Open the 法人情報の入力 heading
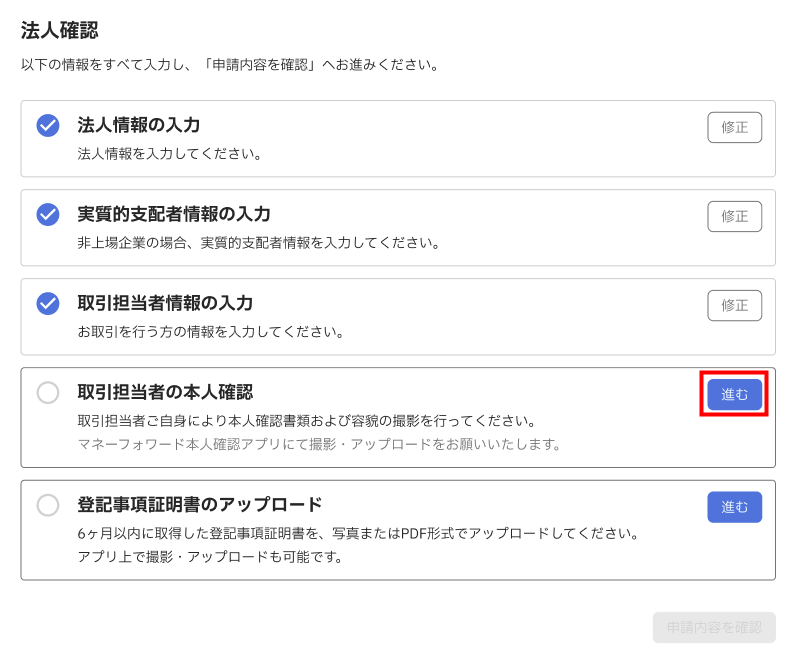Viewport: 794px width, 666px height. [x=139, y=125]
